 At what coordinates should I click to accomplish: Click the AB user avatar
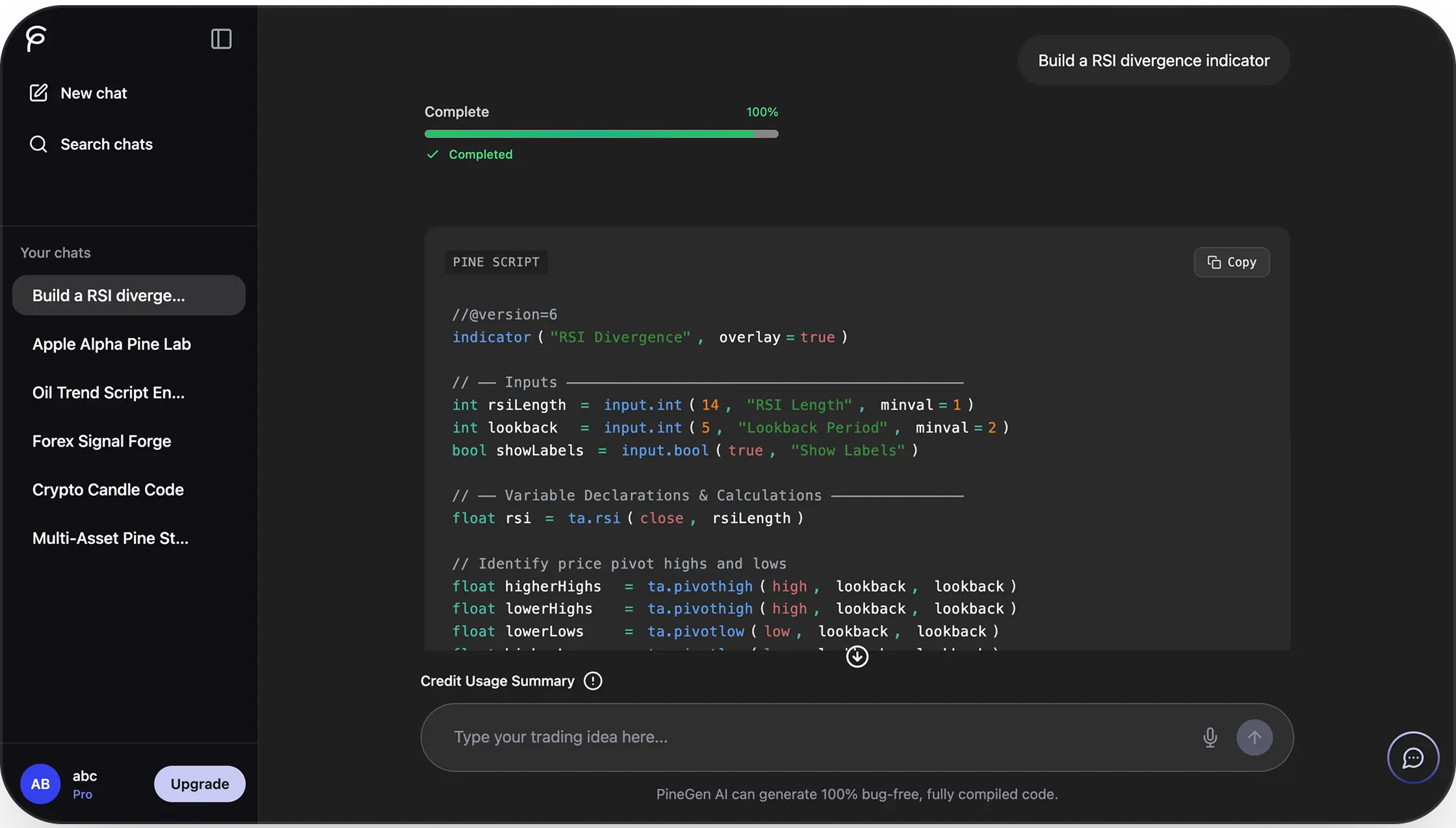pos(40,784)
